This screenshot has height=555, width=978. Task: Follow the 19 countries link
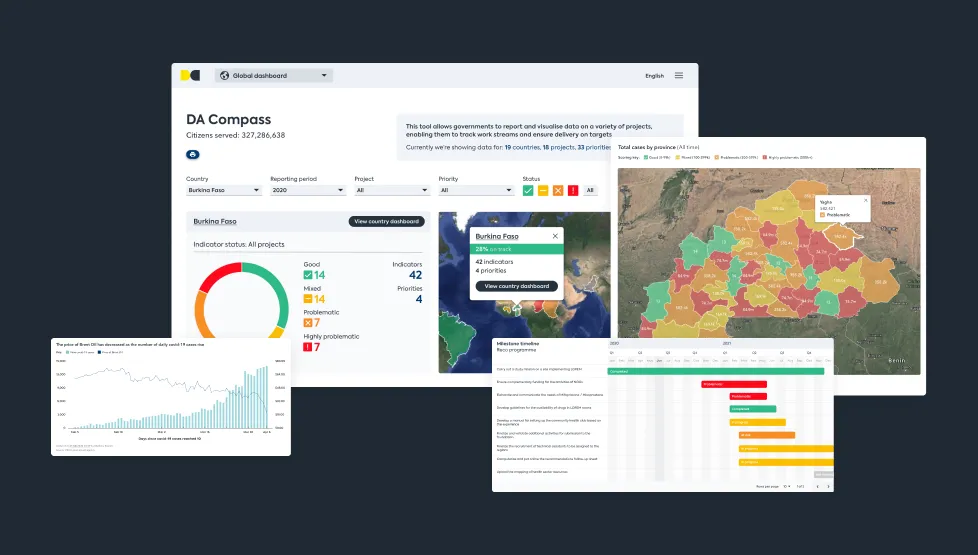(522, 147)
